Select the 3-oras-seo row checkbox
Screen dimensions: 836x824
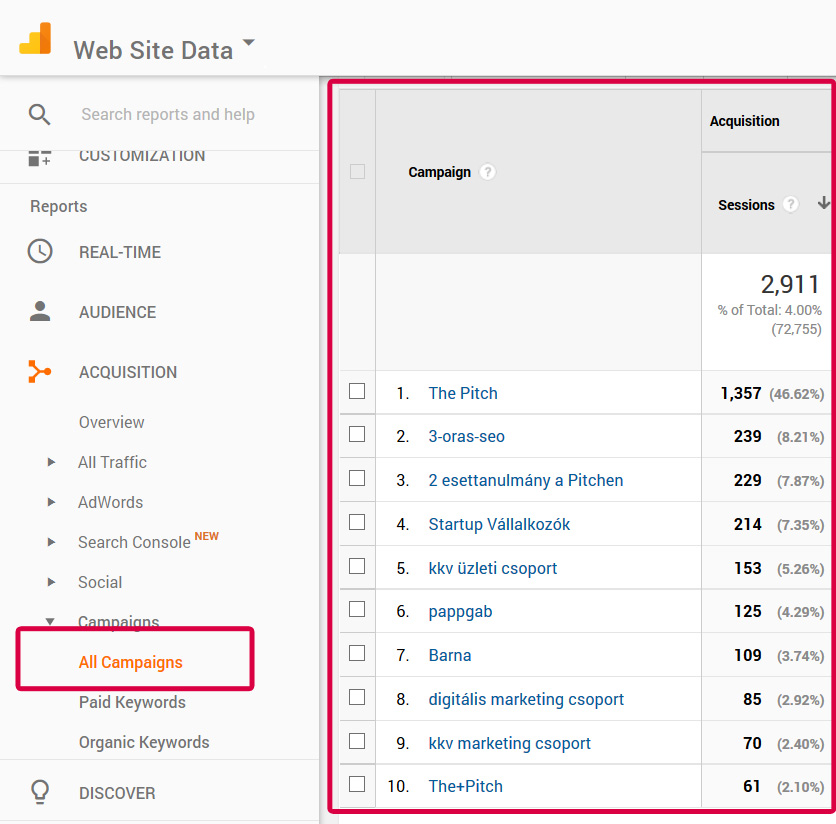[357, 435]
